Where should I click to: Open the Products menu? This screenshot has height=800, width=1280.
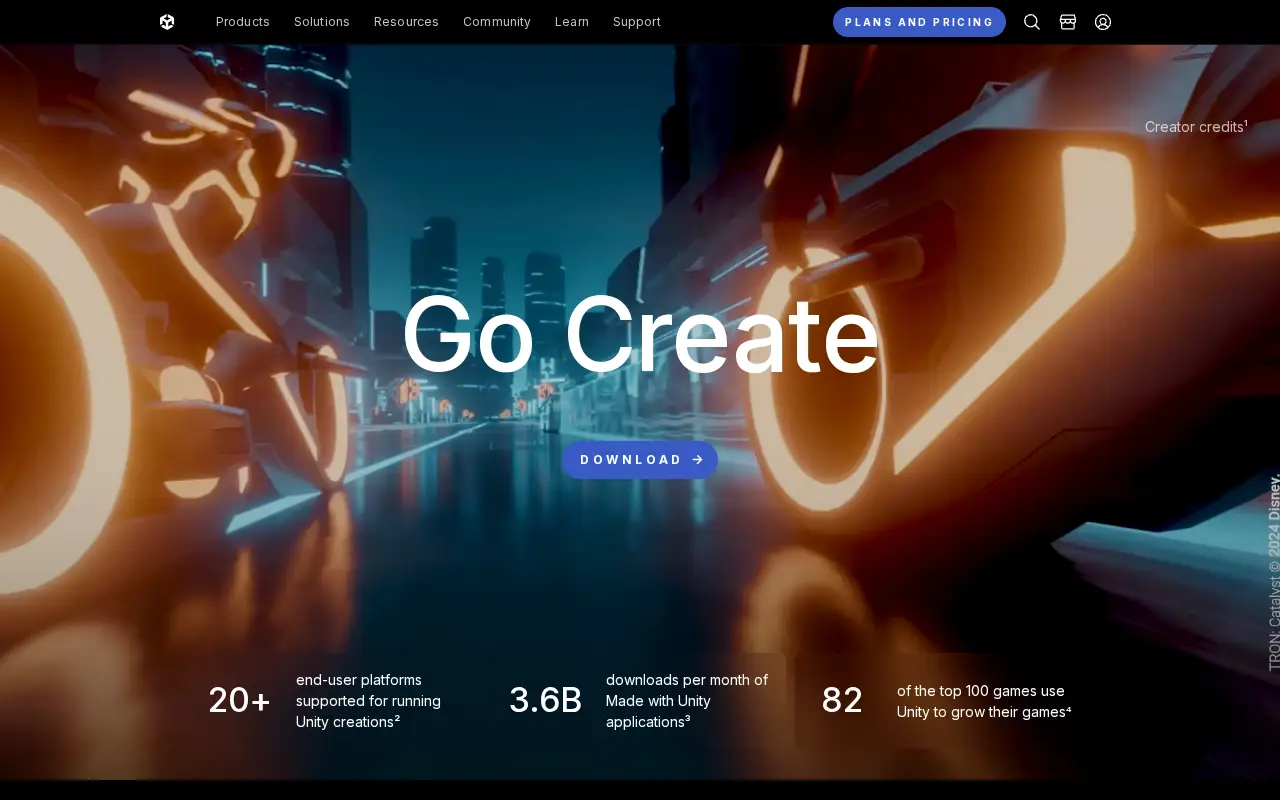point(243,22)
